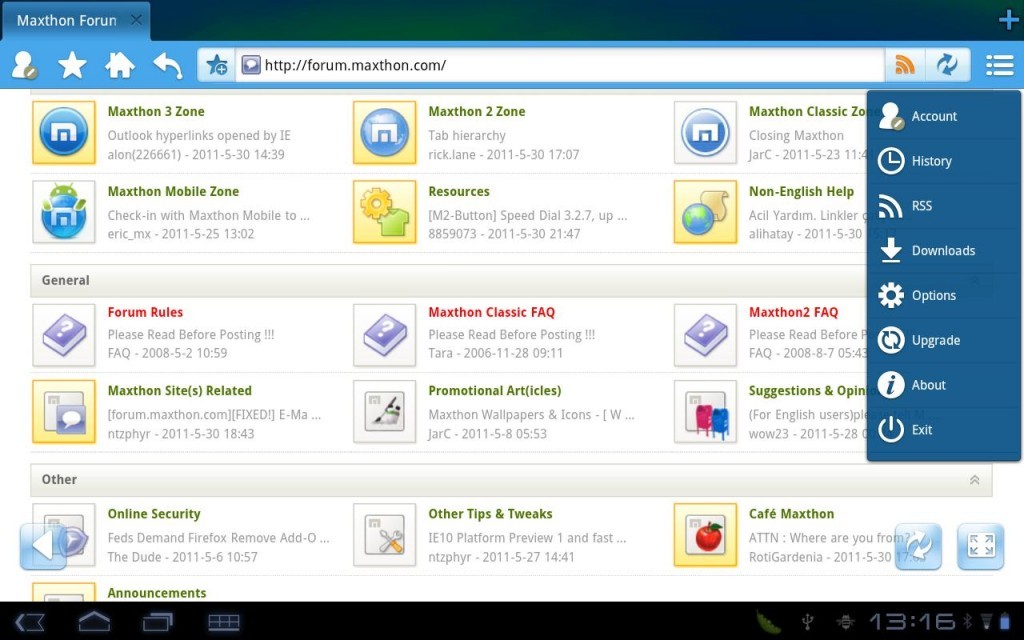Open the Maxthon 2 Zone link
1024x640 pixels.
coord(477,112)
